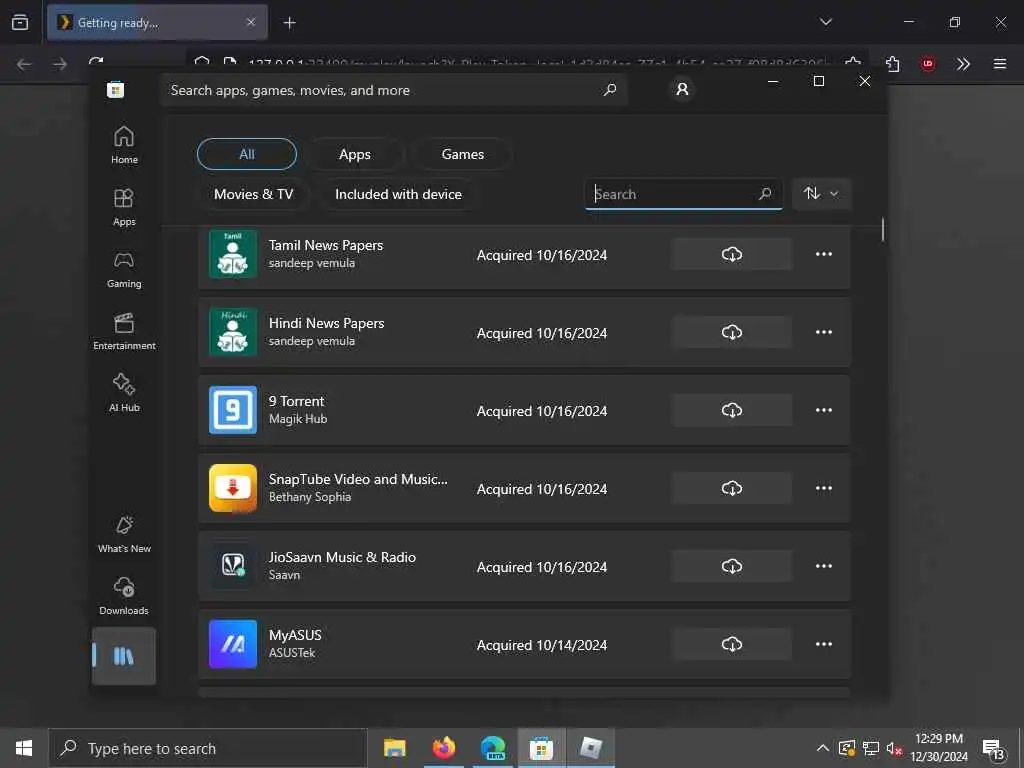
Task: Open MyASUS app title
Action: point(295,635)
